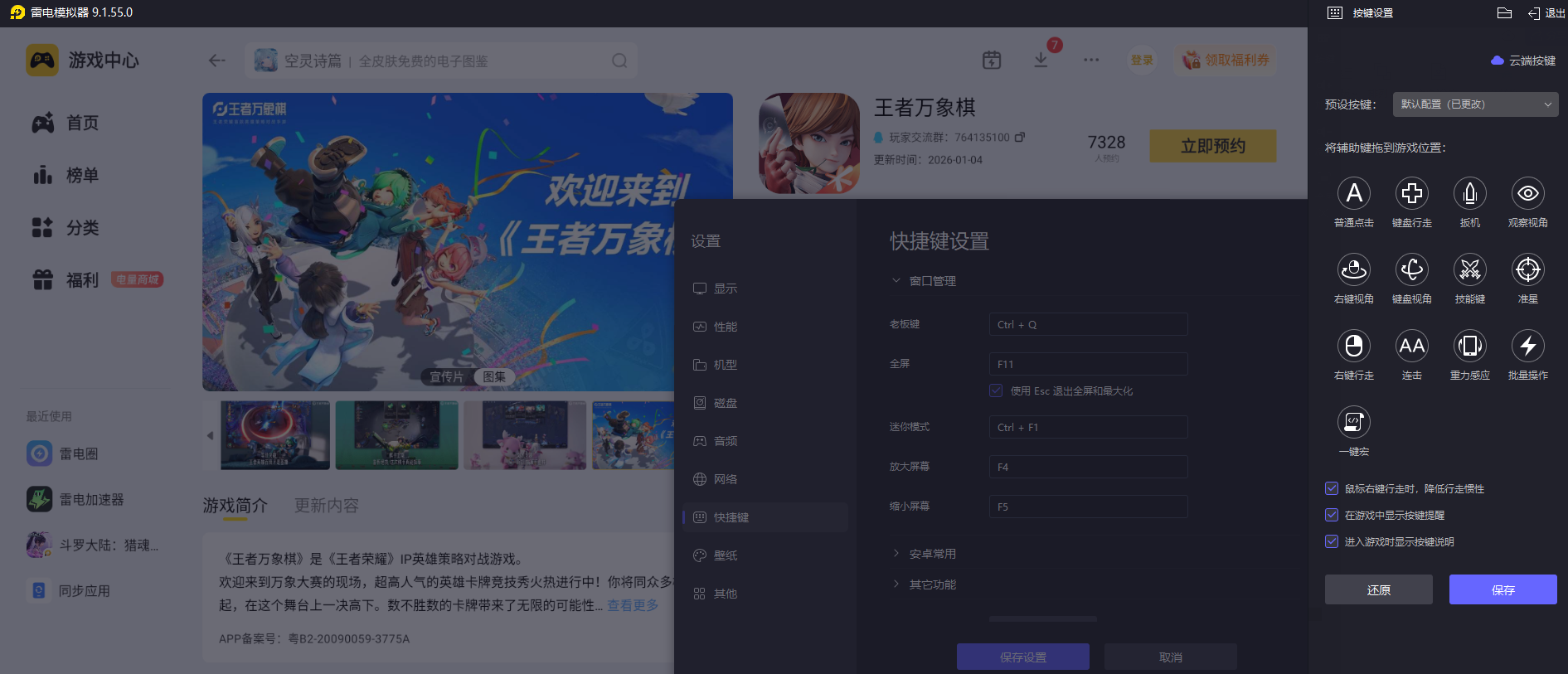Viewport: 1568px width, 674px height.
Task: Open 云端按键 cloud key configs
Action: click(x=1523, y=61)
